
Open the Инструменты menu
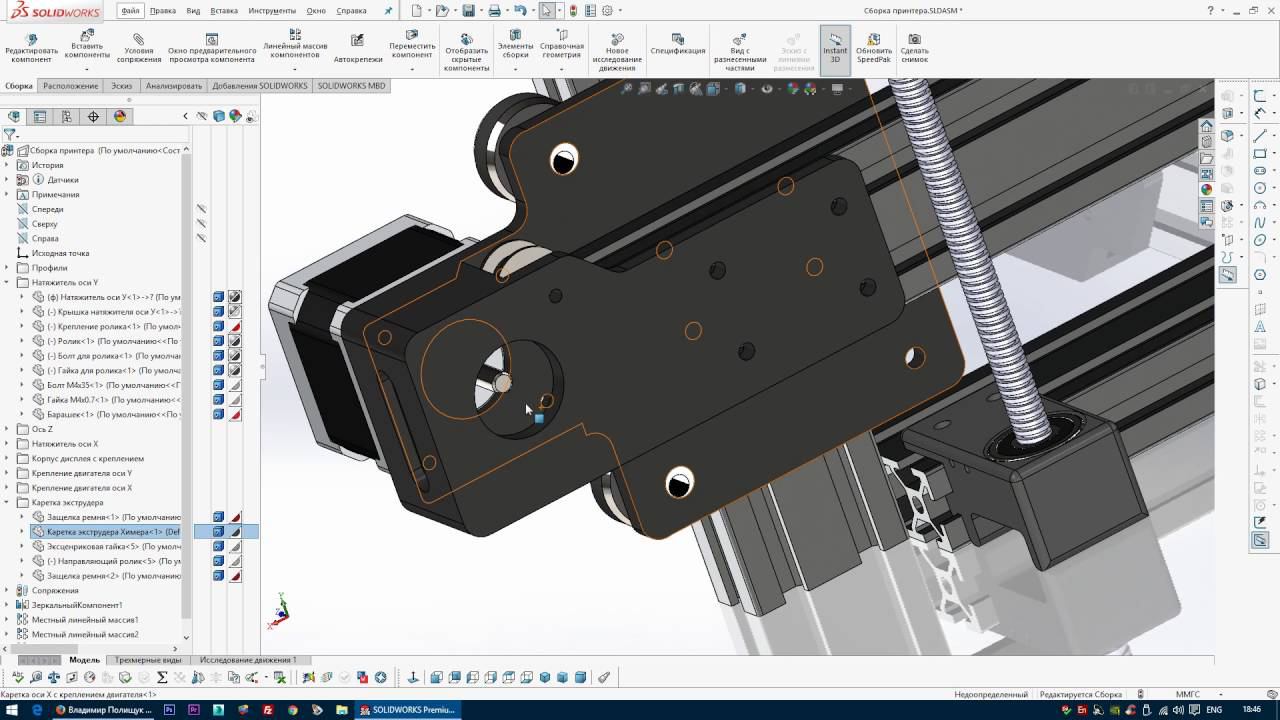pyautogui.click(x=272, y=11)
